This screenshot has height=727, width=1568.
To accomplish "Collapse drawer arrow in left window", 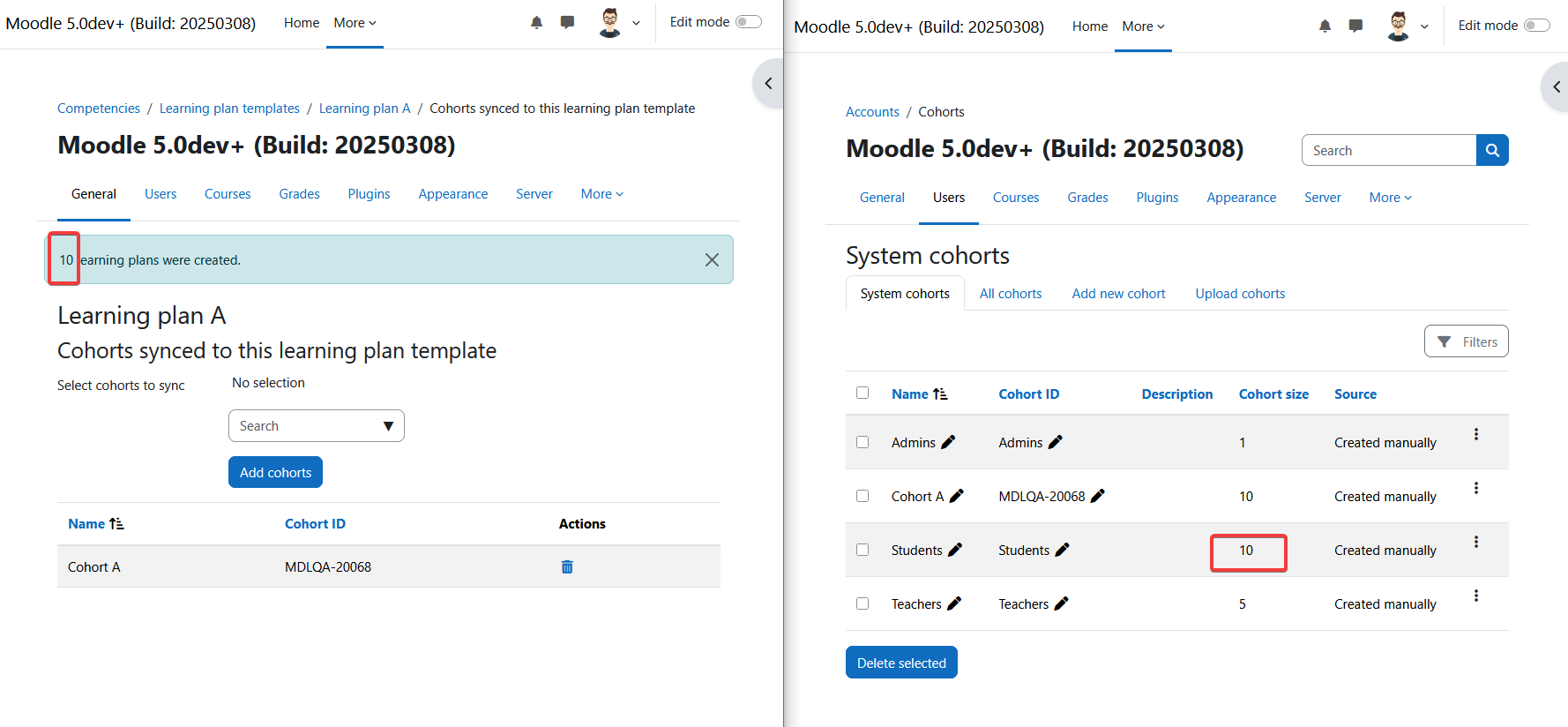I will point(768,83).
